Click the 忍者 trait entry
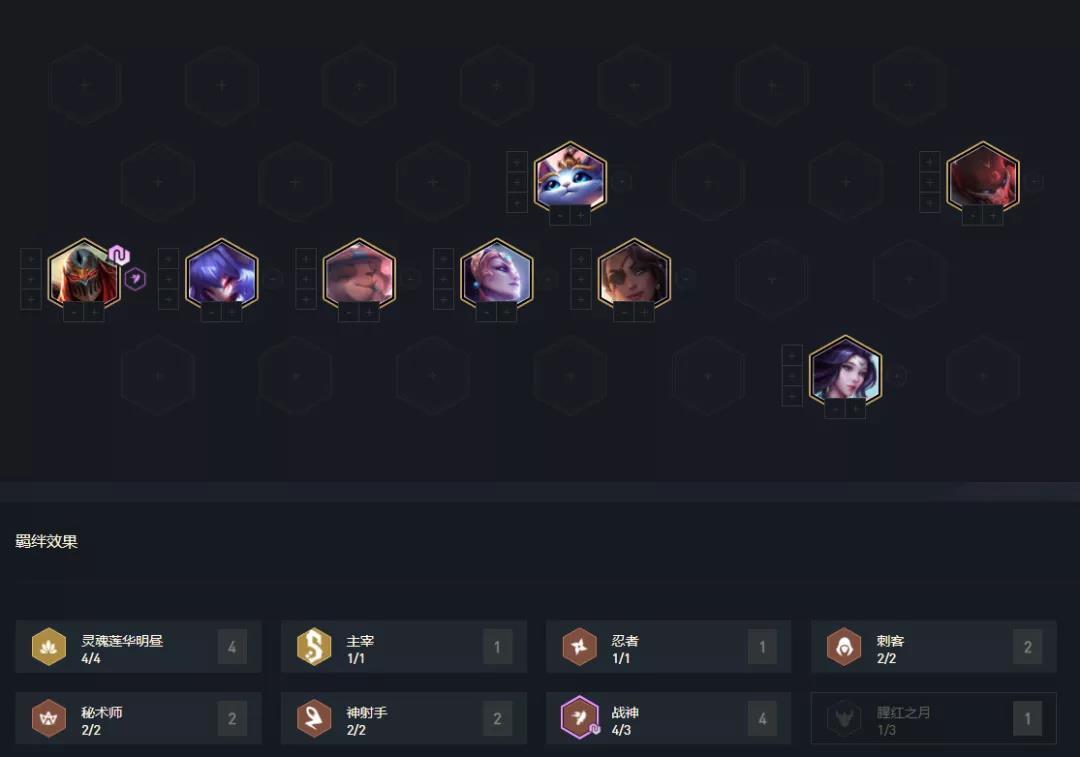 pyautogui.click(x=669, y=647)
